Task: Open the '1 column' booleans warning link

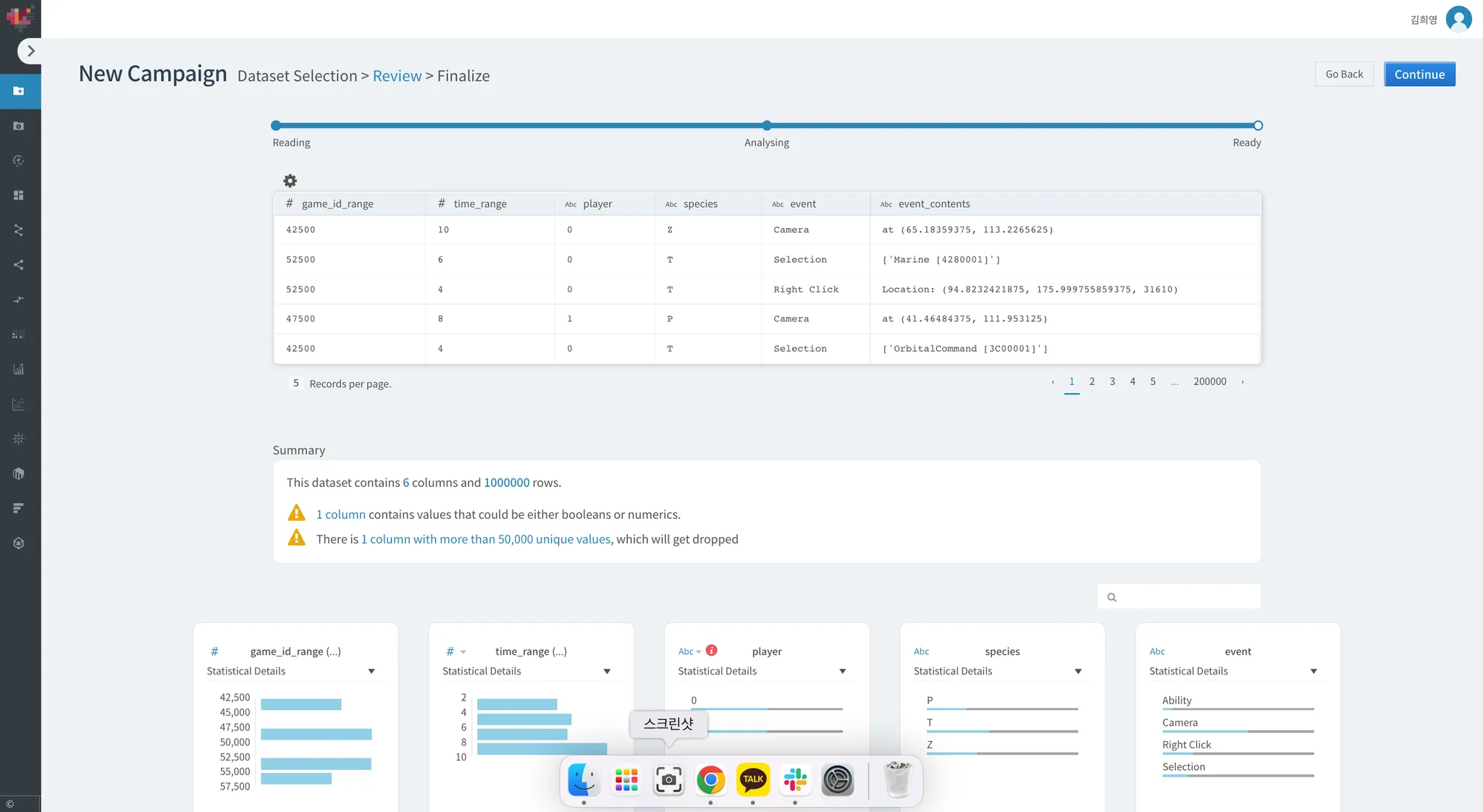Action: [x=340, y=515]
